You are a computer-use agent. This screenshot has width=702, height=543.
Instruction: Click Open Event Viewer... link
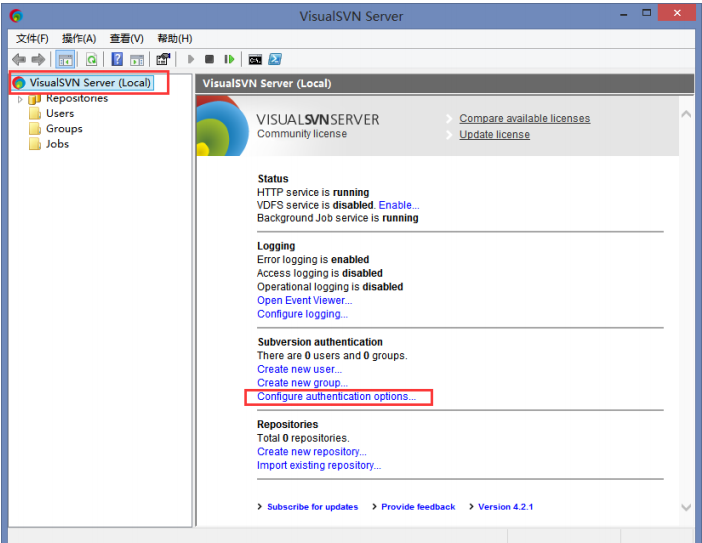click(304, 300)
